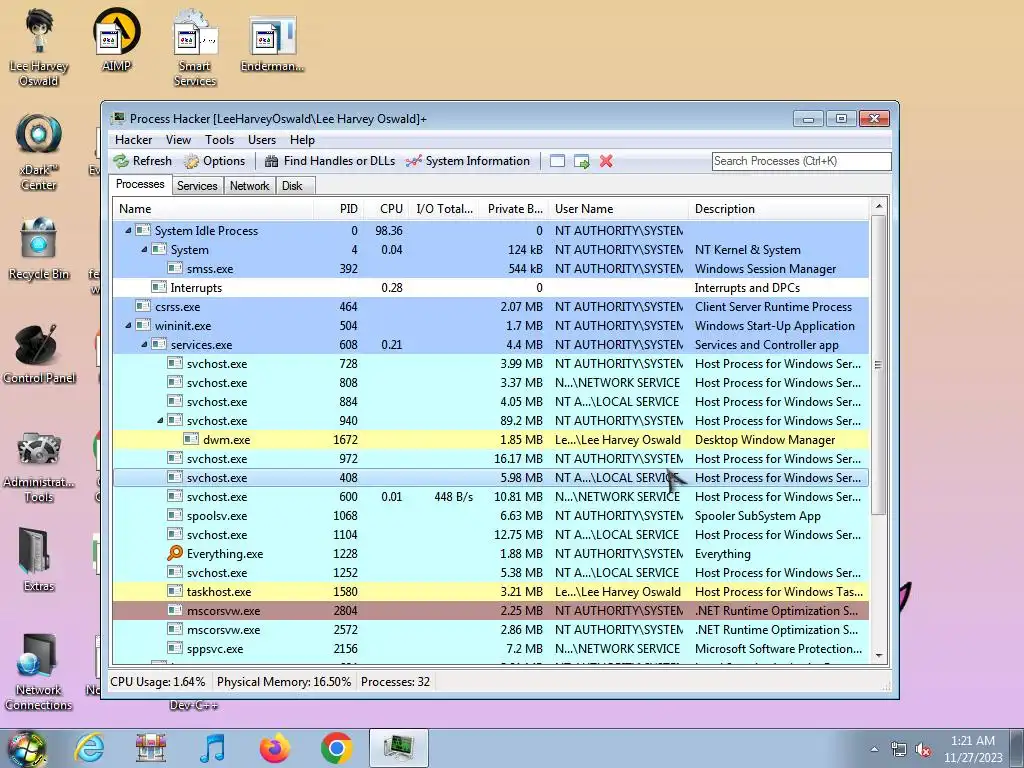The image size is (1024, 768).
Task: Click the Physical Memory status bar entry
Action: tap(283, 682)
